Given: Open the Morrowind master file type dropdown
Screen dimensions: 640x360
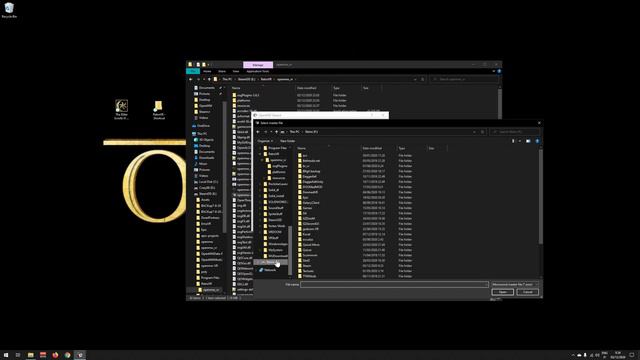Looking at the screenshot, I should pos(514,284).
